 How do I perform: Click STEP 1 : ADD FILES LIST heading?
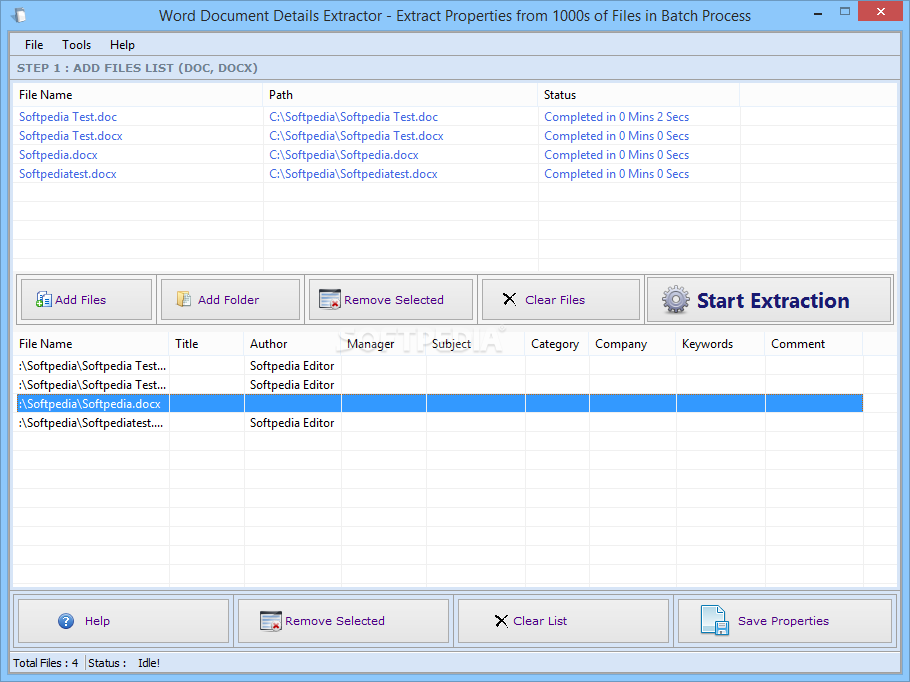[137, 68]
